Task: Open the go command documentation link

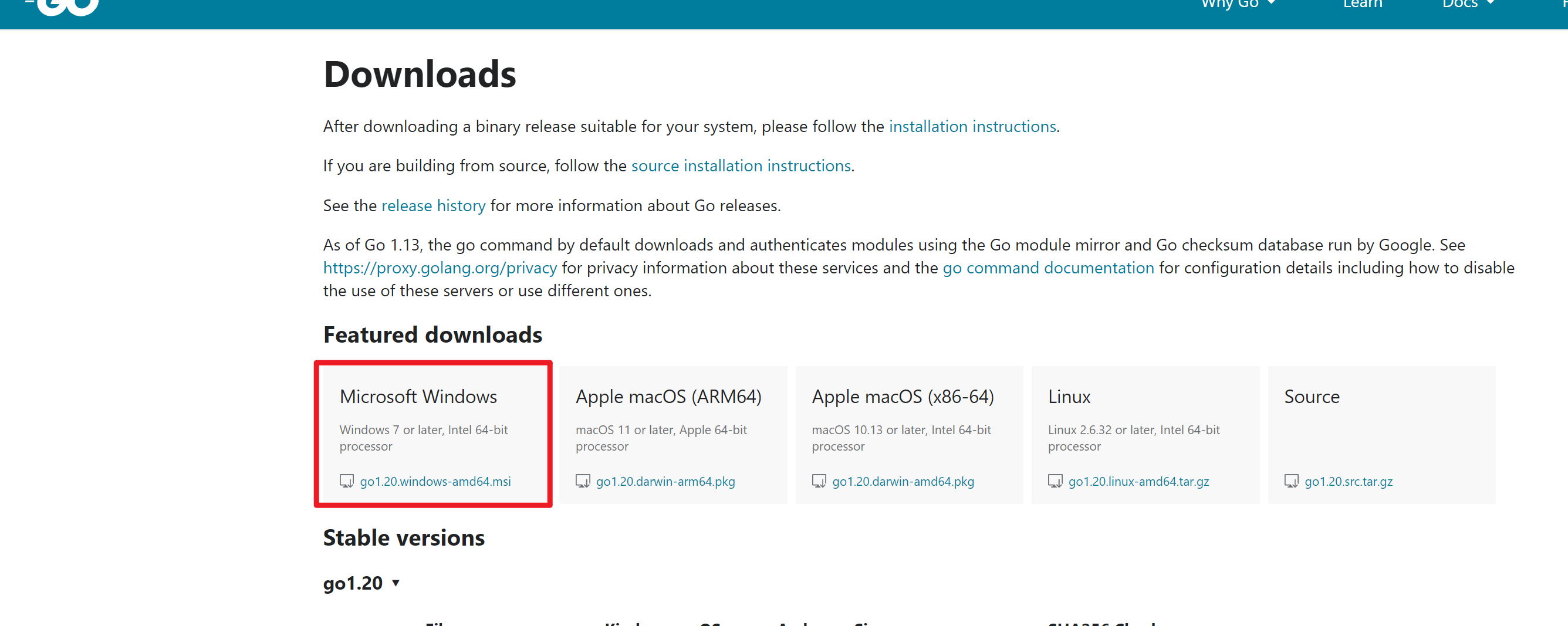Action: coord(1048,268)
